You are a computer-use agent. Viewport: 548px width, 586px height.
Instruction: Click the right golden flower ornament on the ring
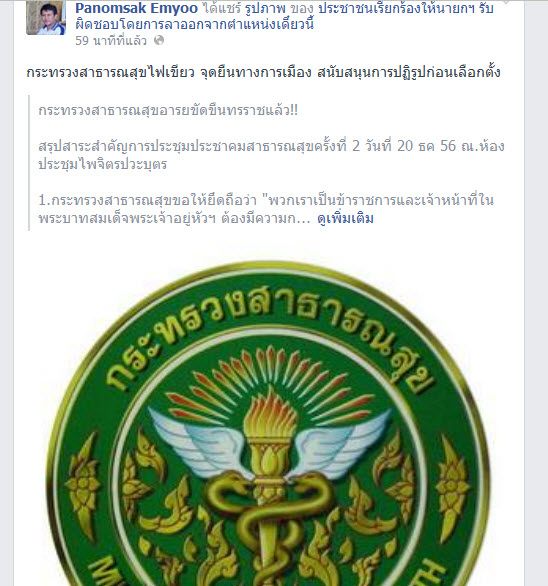[x=453, y=488]
